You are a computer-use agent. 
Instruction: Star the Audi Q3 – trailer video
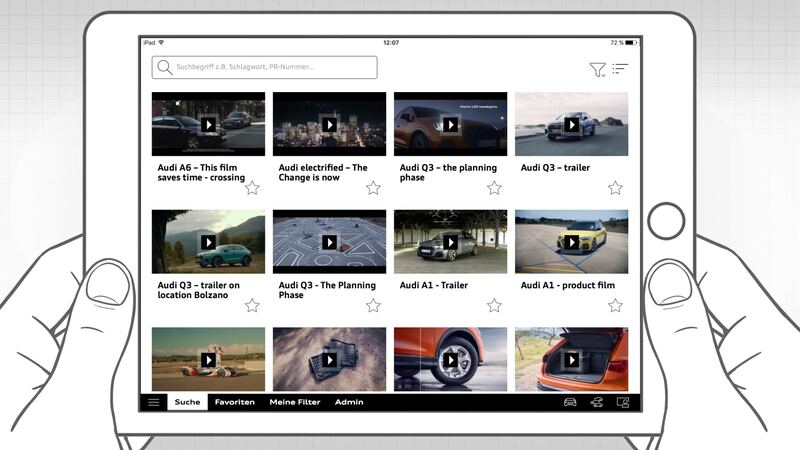(x=615, y=188)
